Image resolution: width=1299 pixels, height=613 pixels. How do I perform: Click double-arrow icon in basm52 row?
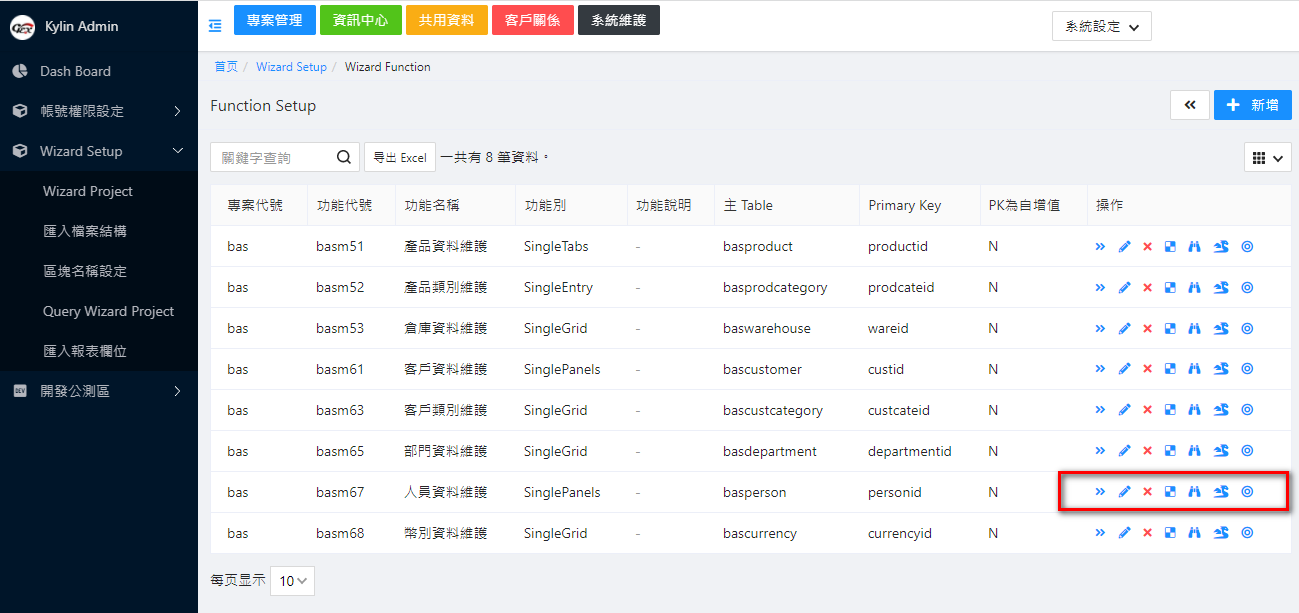point(1100,287)
